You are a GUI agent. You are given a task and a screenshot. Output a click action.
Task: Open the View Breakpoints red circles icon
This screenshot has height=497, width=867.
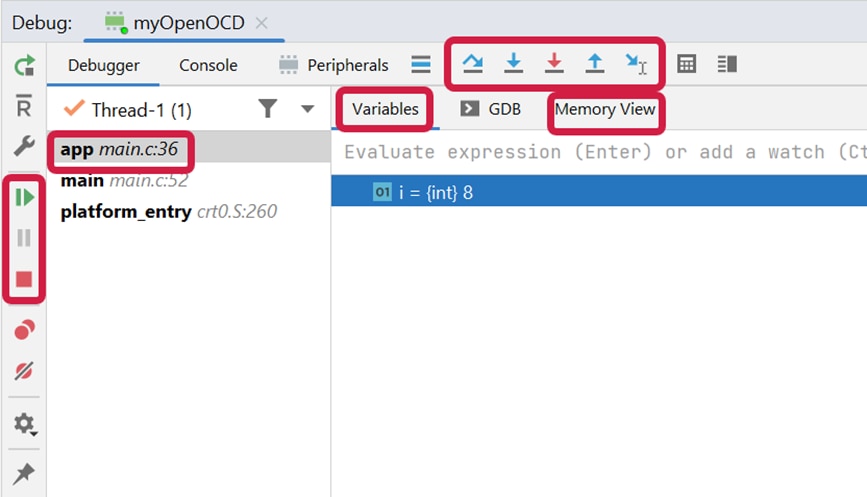pos(24,330)
